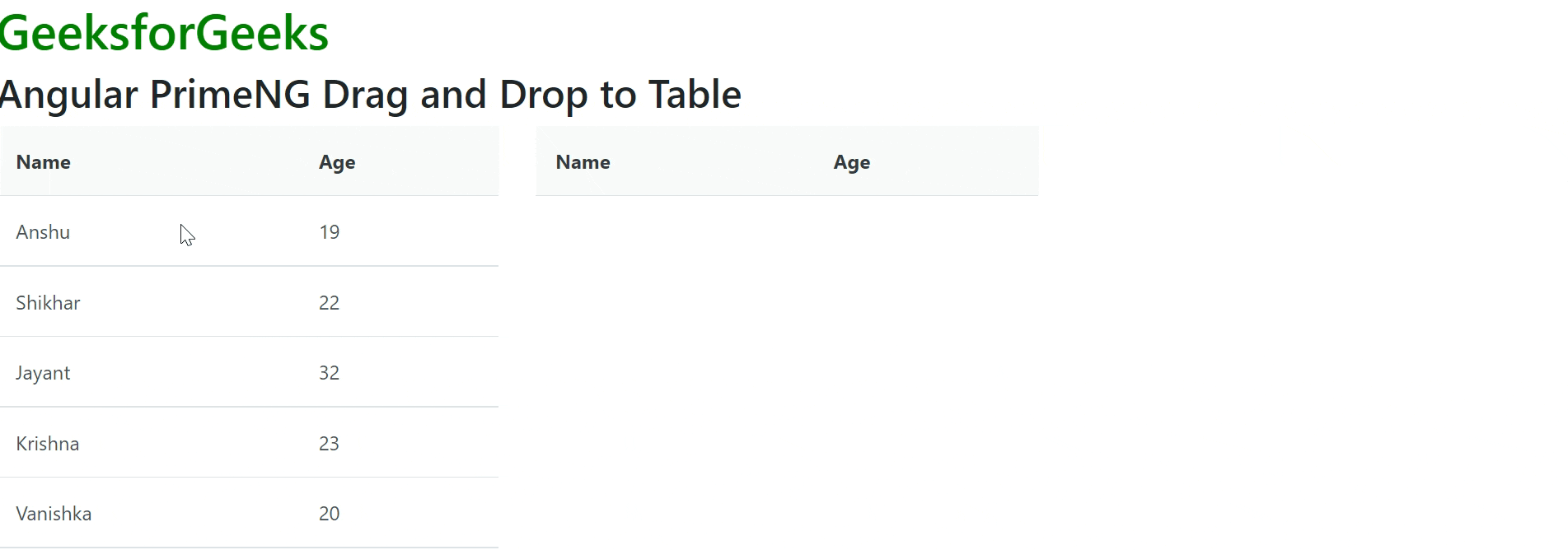Screen dimensions: 1568x550
Task: Click the age value 19 for Anshu
Action: (329, 232)
